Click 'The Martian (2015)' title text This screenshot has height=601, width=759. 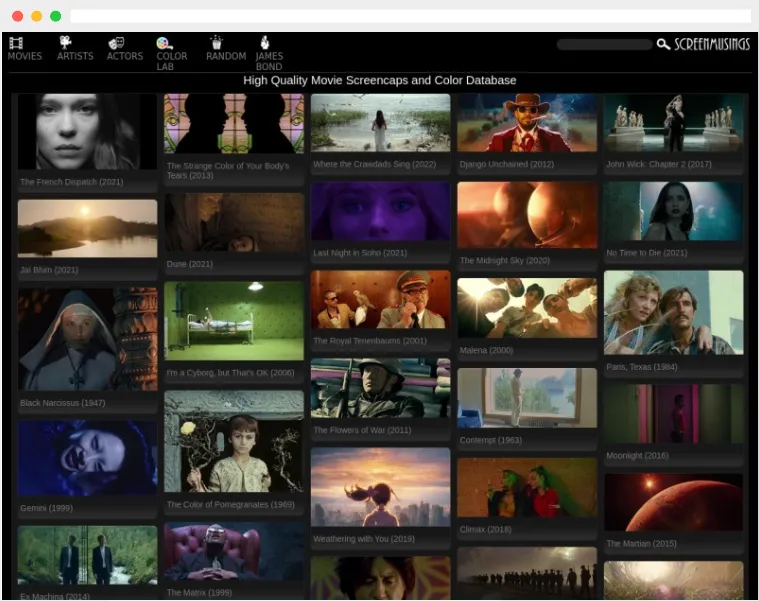641,544
